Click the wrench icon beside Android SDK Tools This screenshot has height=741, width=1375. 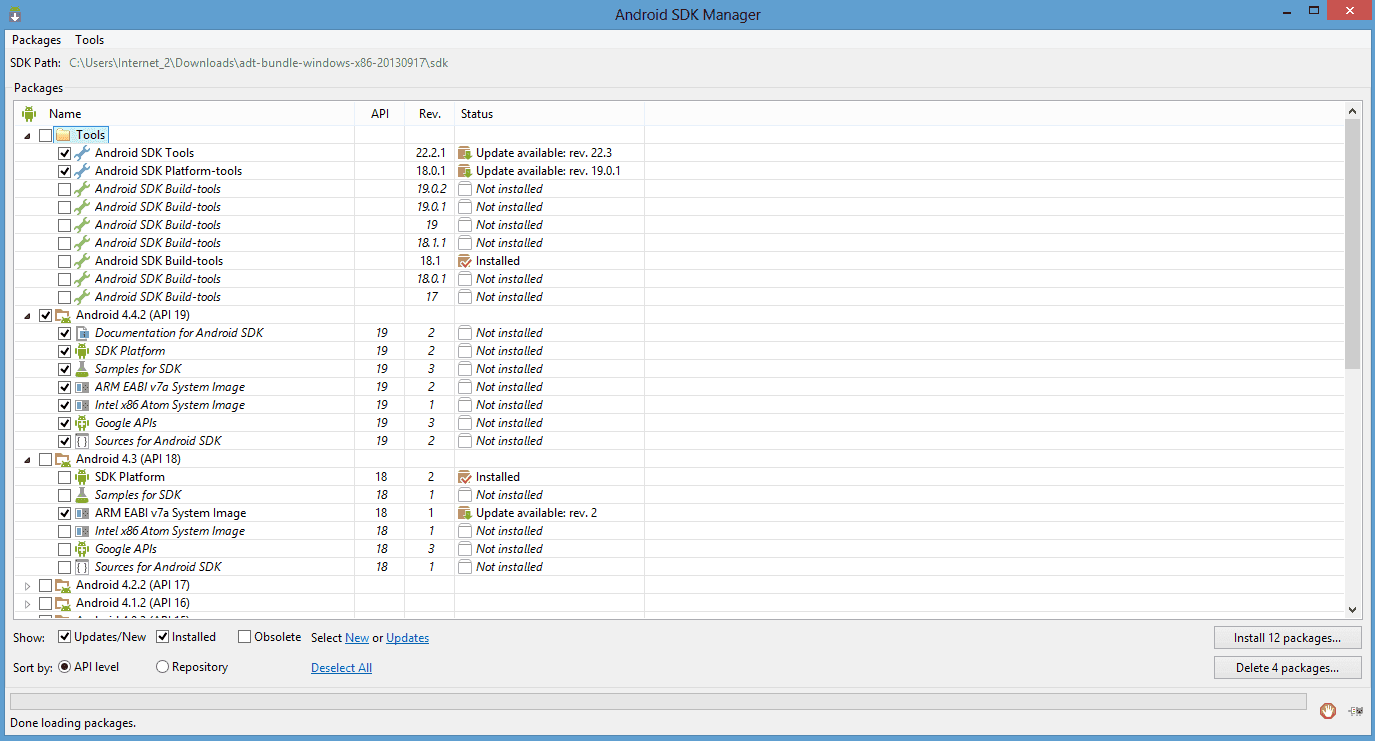pos(82,153)
